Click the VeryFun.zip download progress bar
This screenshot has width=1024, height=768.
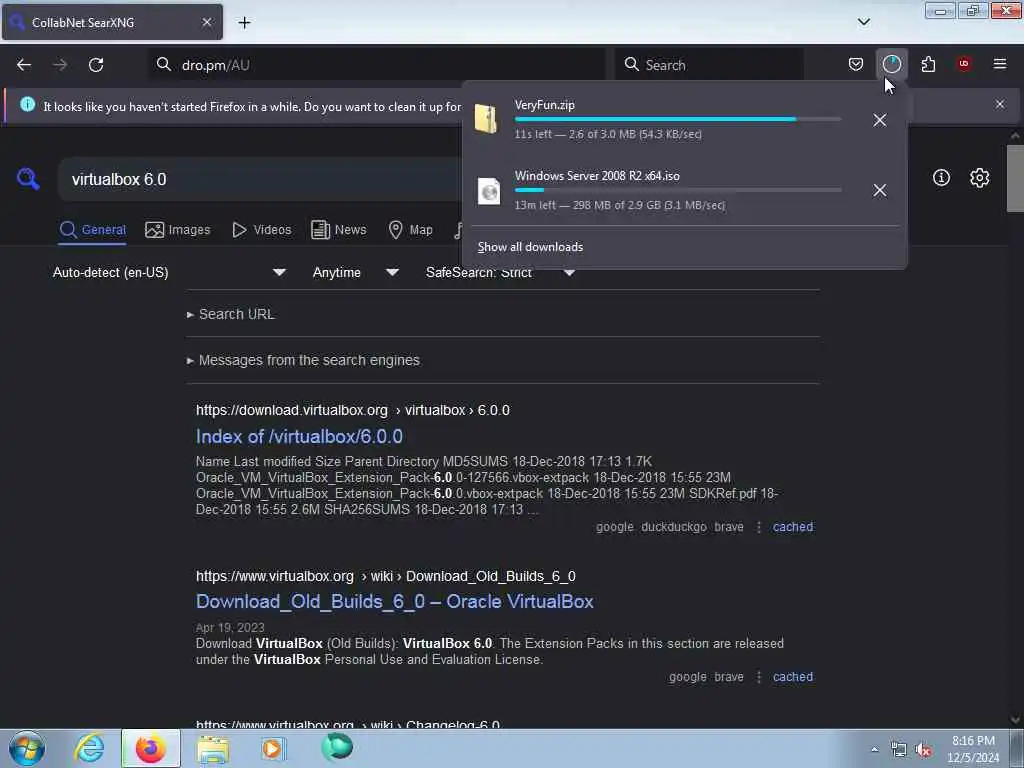point(678,119)
